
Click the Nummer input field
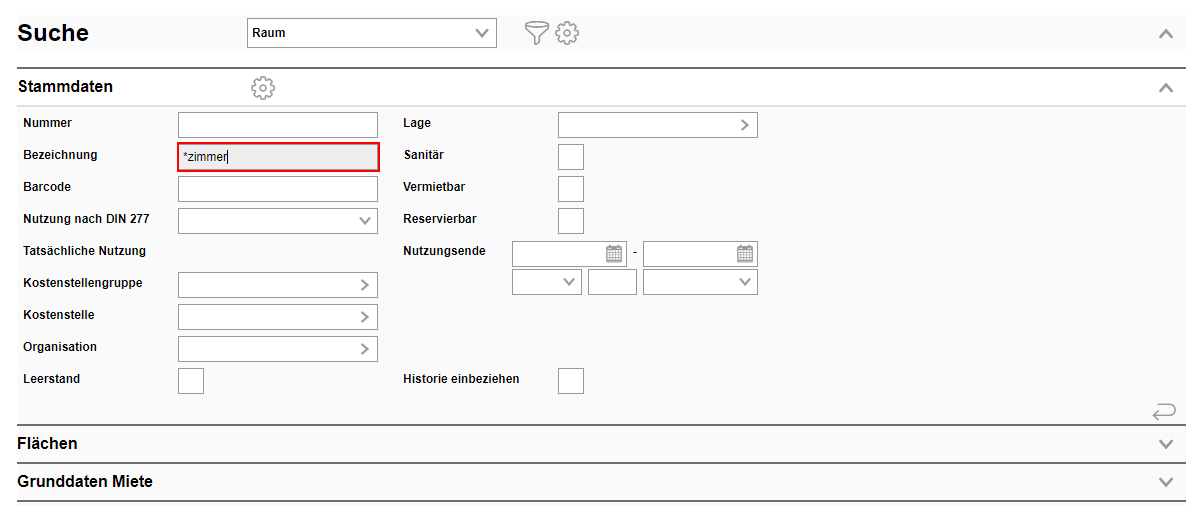278,125
